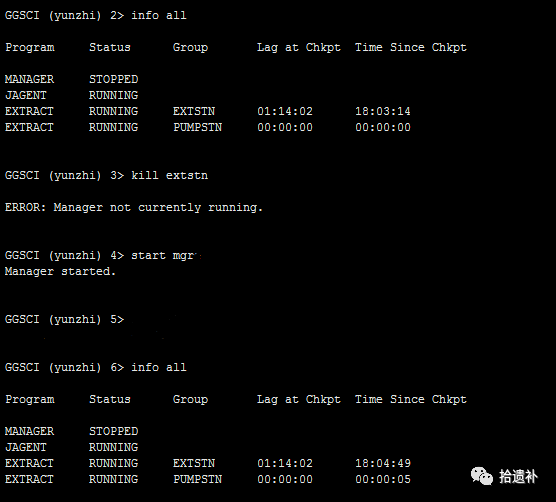Click the 'Manager started.' output line

coord(60,271)
